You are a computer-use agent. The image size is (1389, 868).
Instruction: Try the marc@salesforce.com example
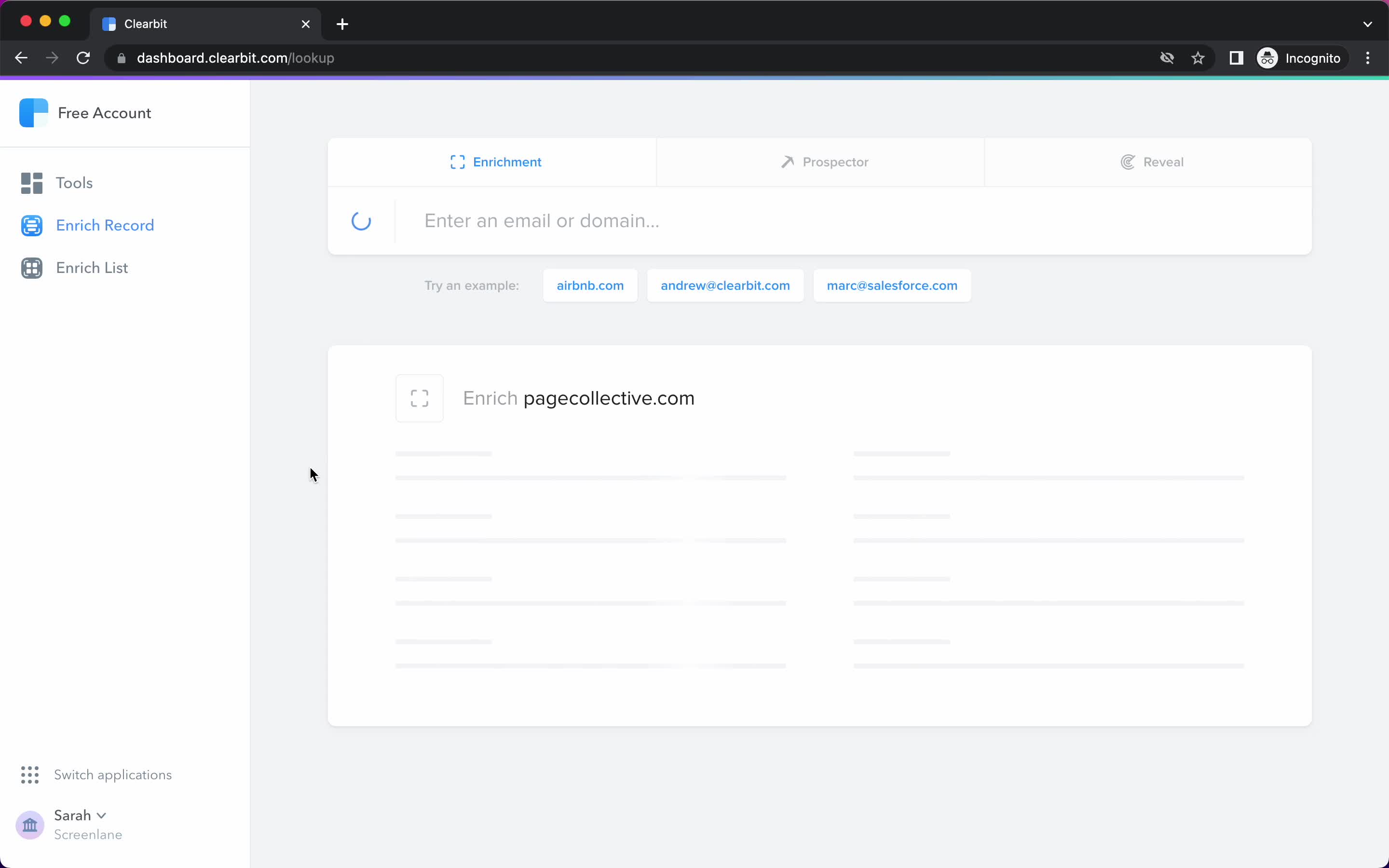point(892,285)
